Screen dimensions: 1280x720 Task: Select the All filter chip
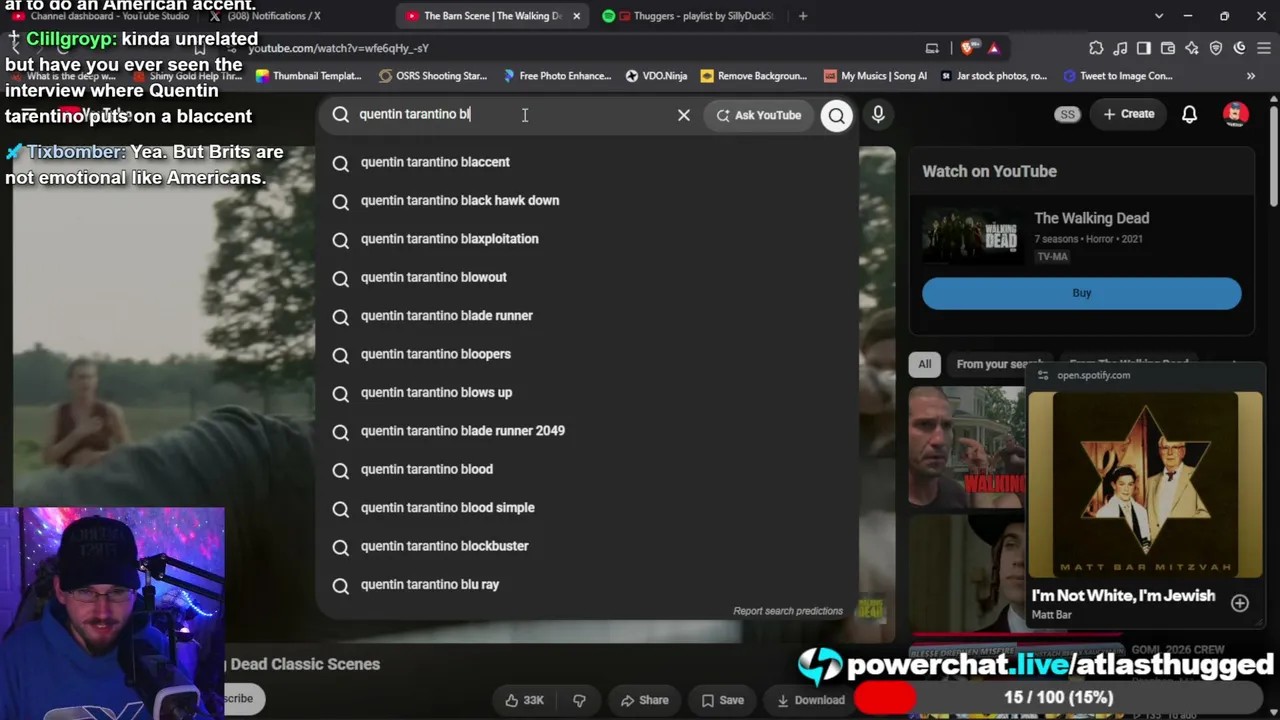pyautogui.click(x=925, y=364)
